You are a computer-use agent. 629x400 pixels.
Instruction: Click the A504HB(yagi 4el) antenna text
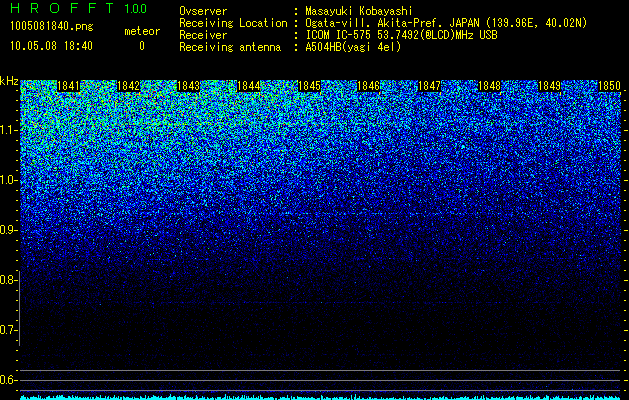353,47
